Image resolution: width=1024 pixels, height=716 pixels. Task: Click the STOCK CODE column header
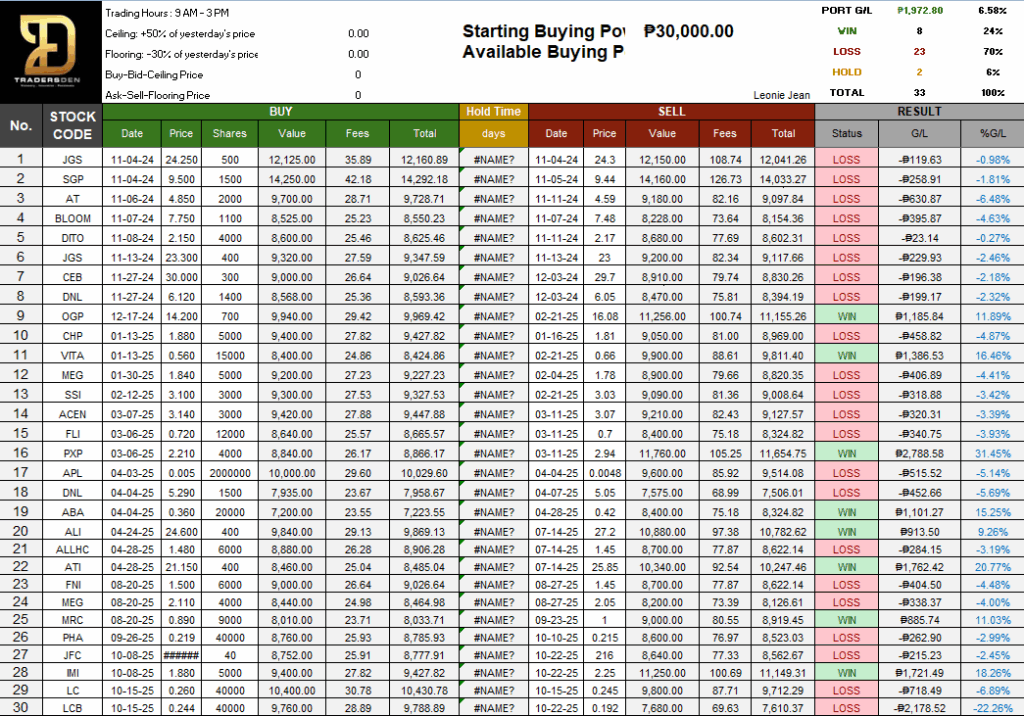point(72,125)
